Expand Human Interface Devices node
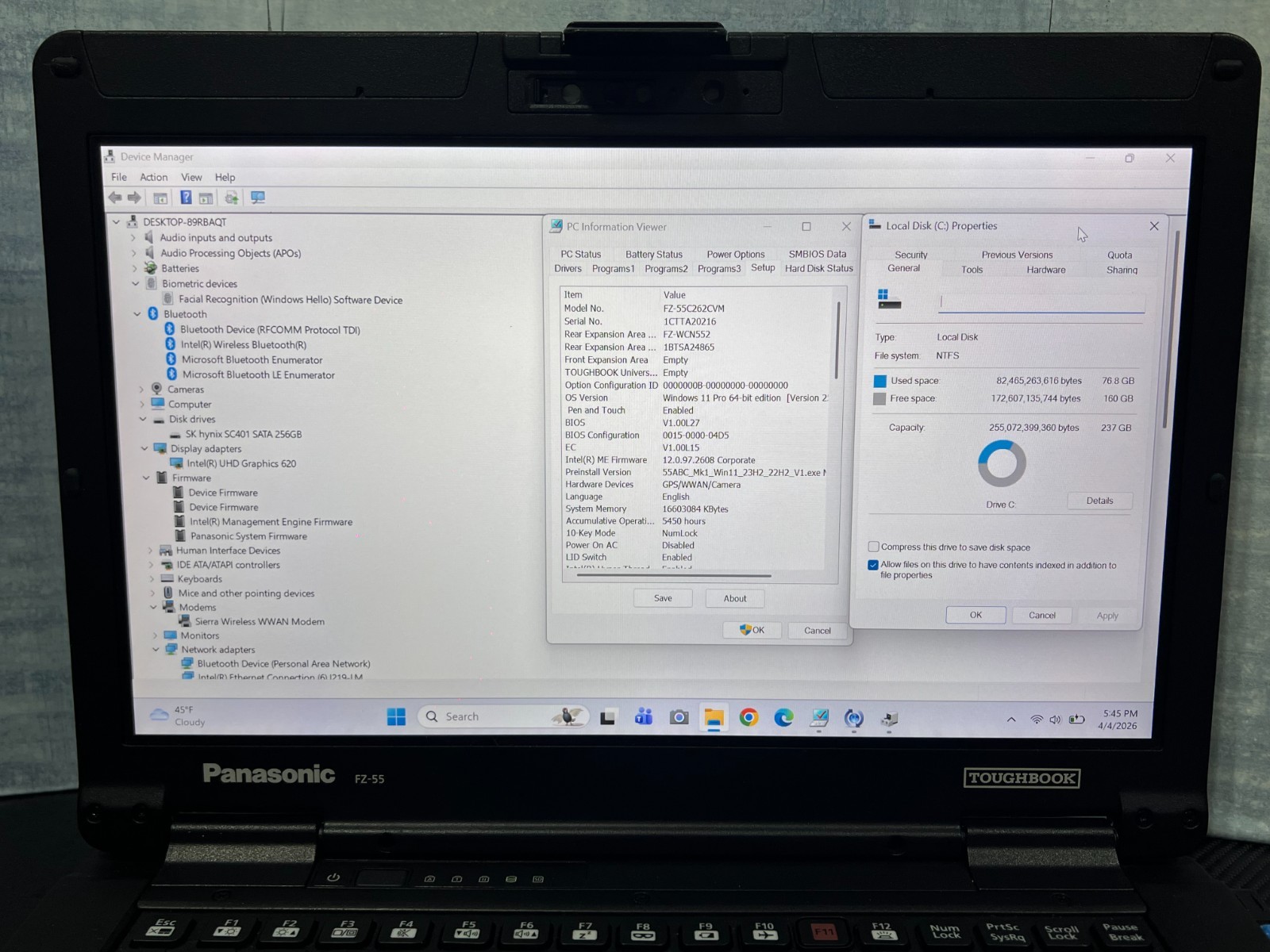Image resolution: width=1270 pixels, height=952 pixels. [x=150, y=551]
